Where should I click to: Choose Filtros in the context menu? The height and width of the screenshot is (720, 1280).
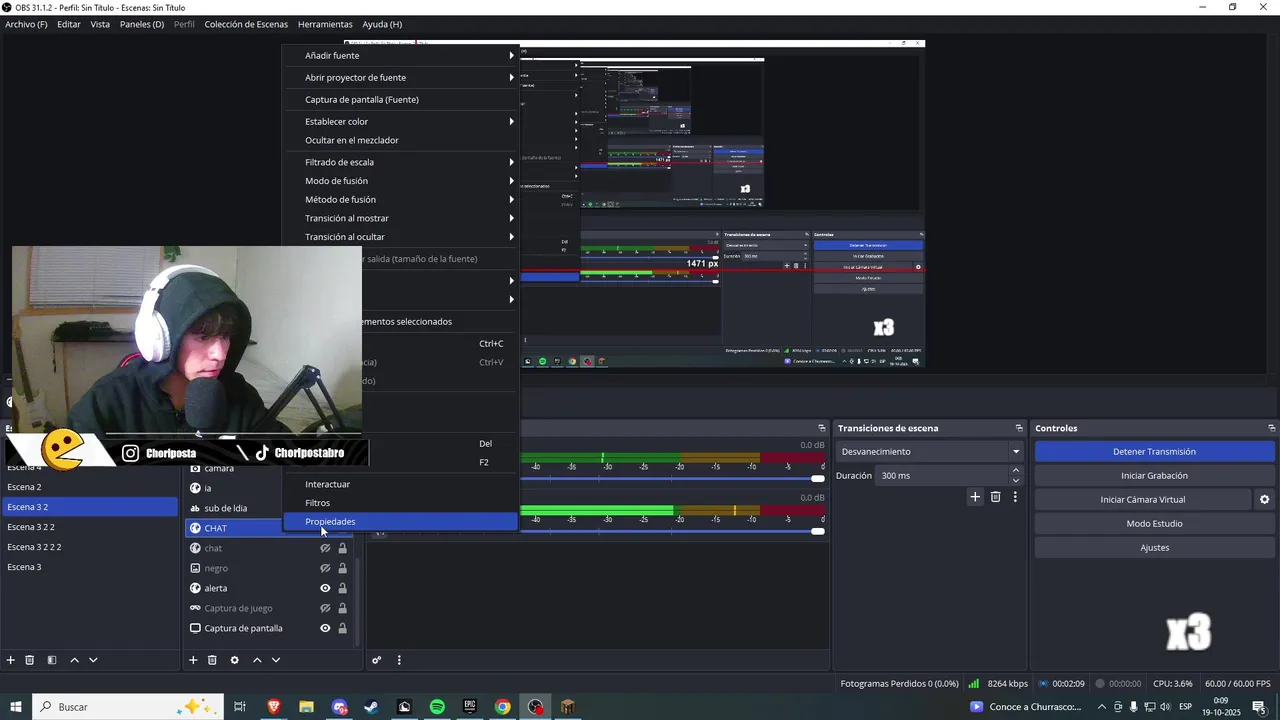400,503
